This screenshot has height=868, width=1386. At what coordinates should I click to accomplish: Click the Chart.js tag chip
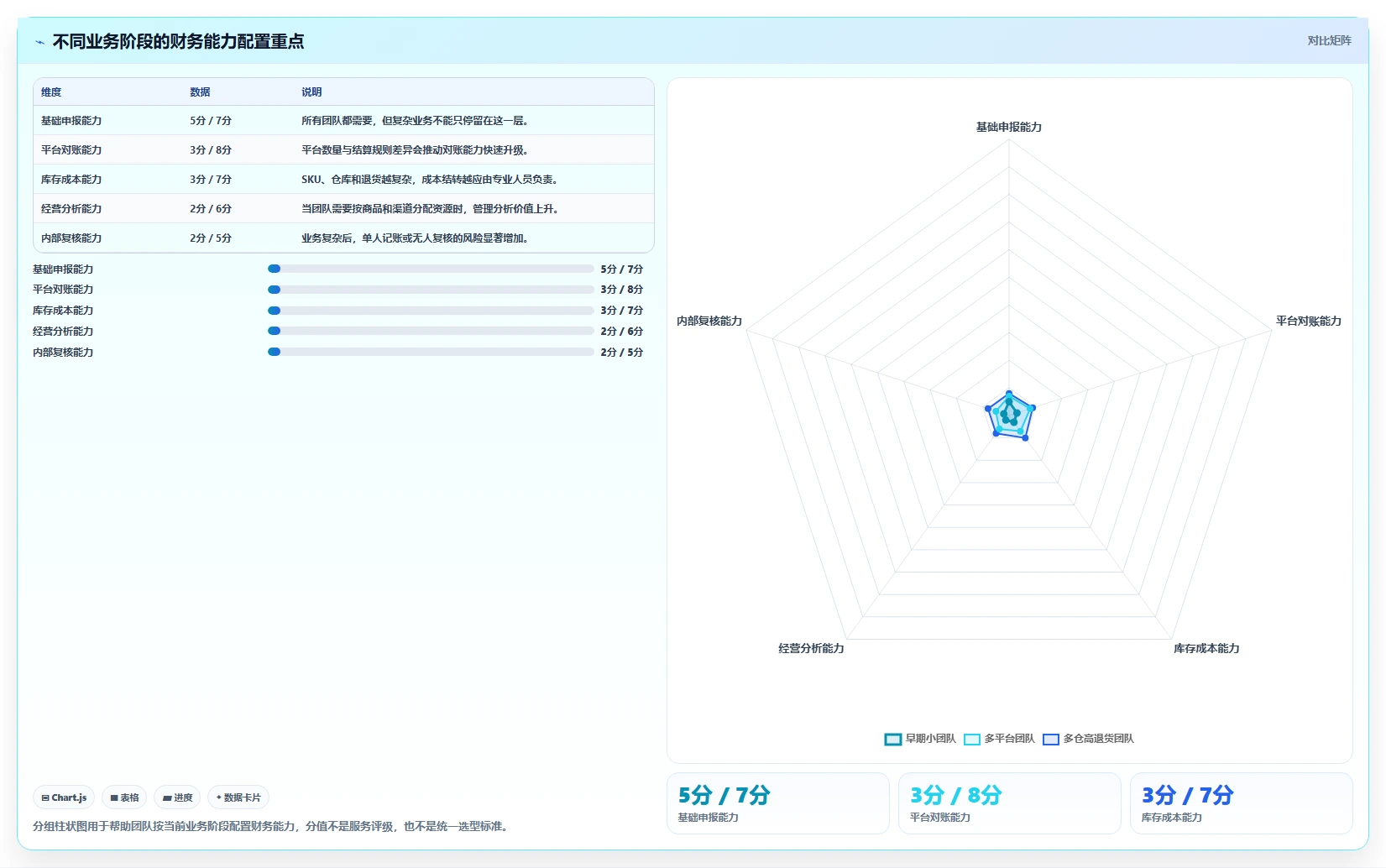(x=64, y=797)
